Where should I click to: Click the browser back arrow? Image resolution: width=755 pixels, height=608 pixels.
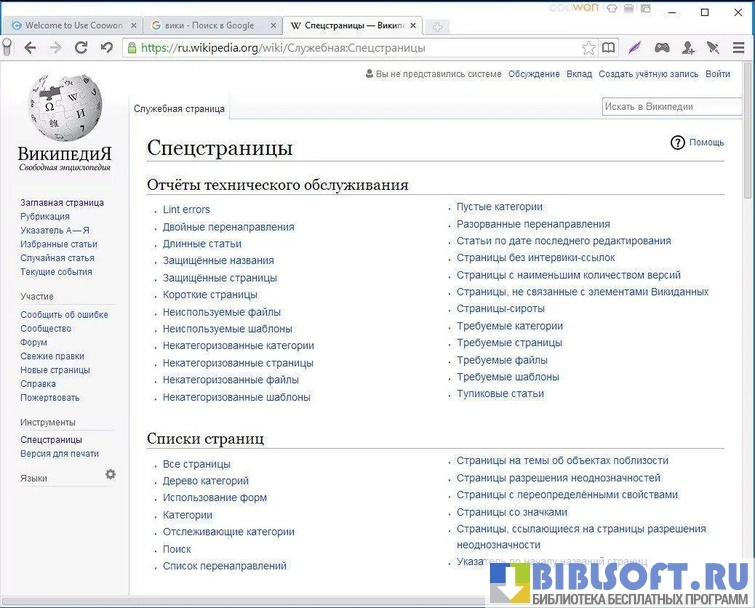[30, 47]
